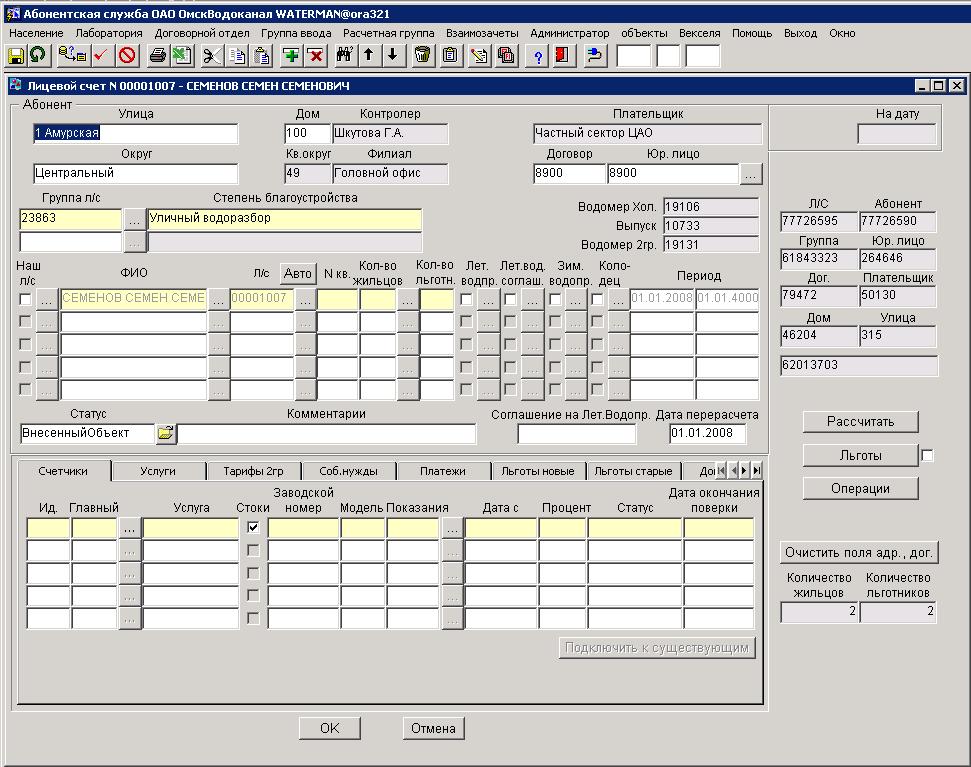971x767 pixels.
Task: Click the green refresh toolbar icon
Action: coord(38,56)
